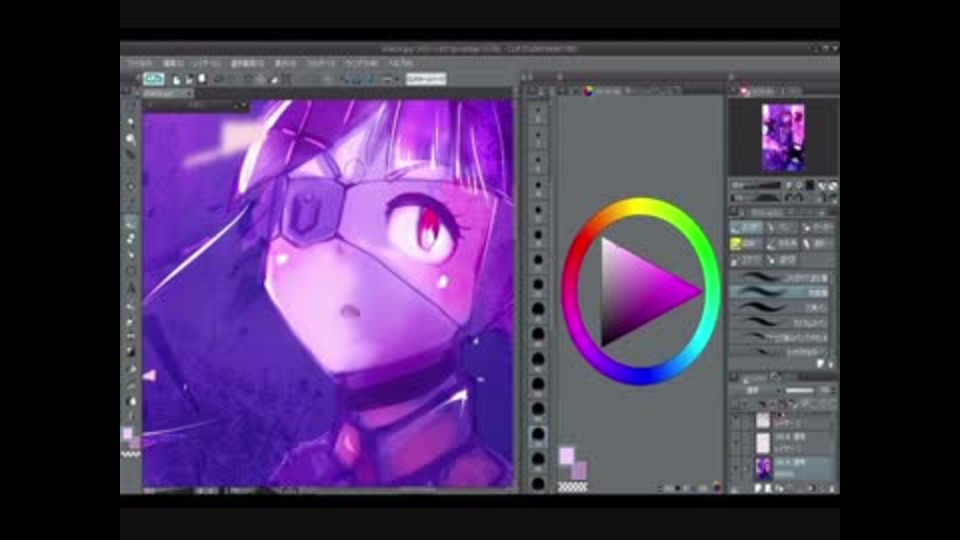
Task: Select the highlighted sub tool group button
Action: click(746, 228)
